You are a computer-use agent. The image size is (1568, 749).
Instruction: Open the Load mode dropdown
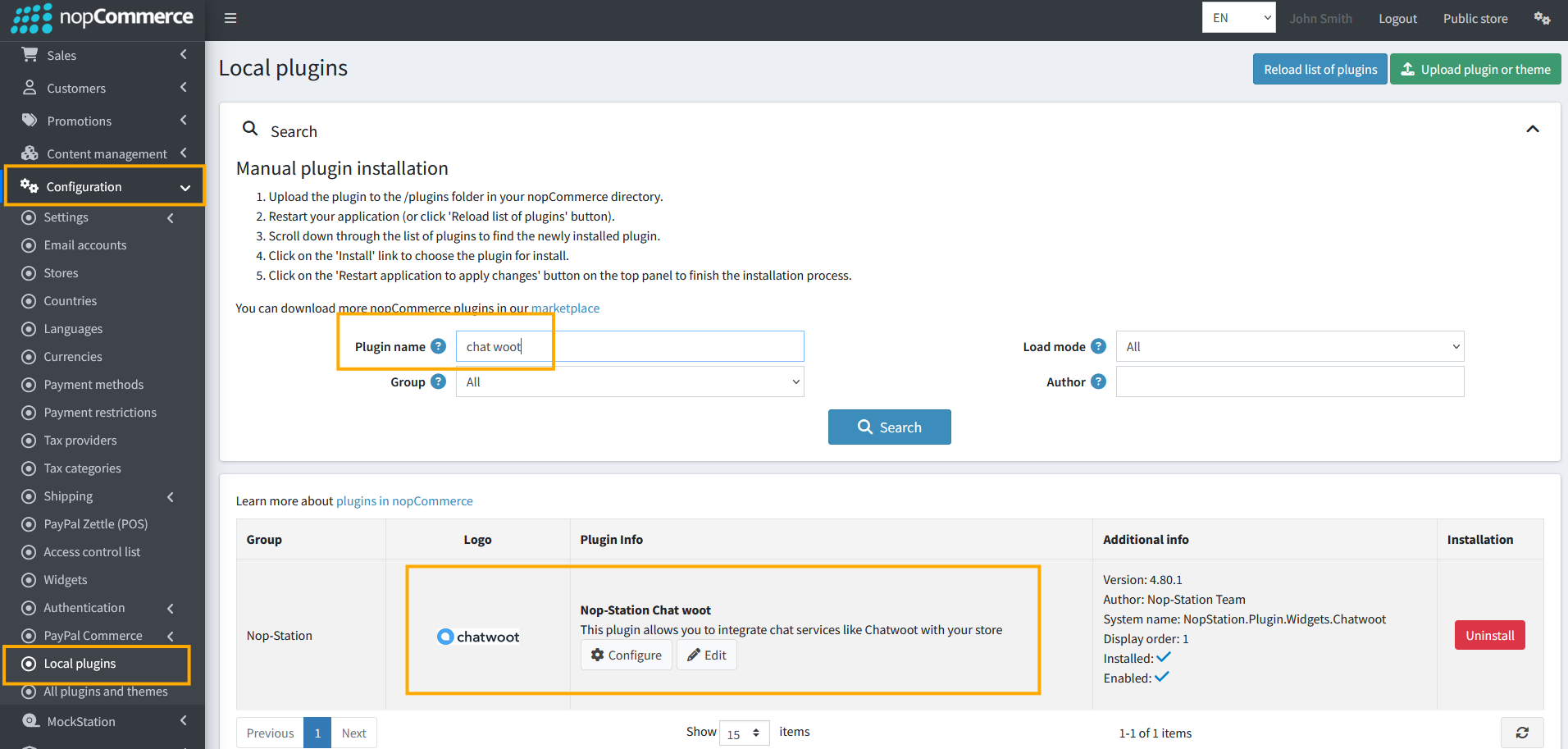pos(1290,346)
